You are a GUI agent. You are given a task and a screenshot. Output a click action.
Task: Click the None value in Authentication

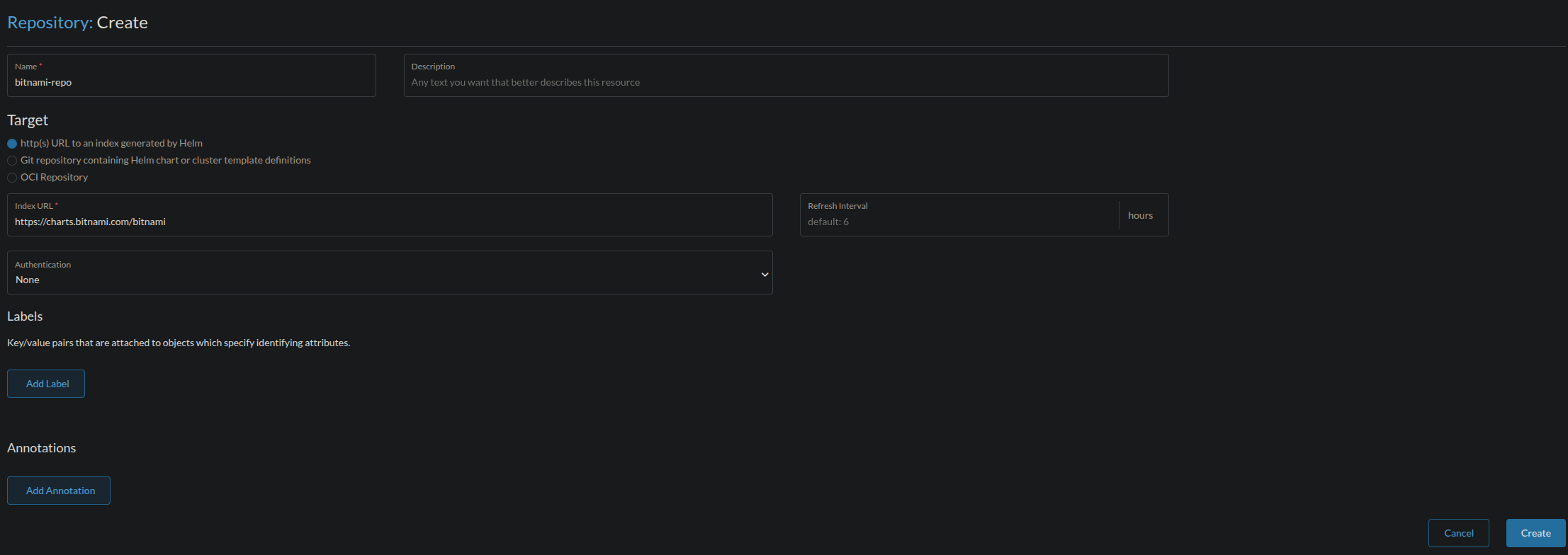point(28,280)
